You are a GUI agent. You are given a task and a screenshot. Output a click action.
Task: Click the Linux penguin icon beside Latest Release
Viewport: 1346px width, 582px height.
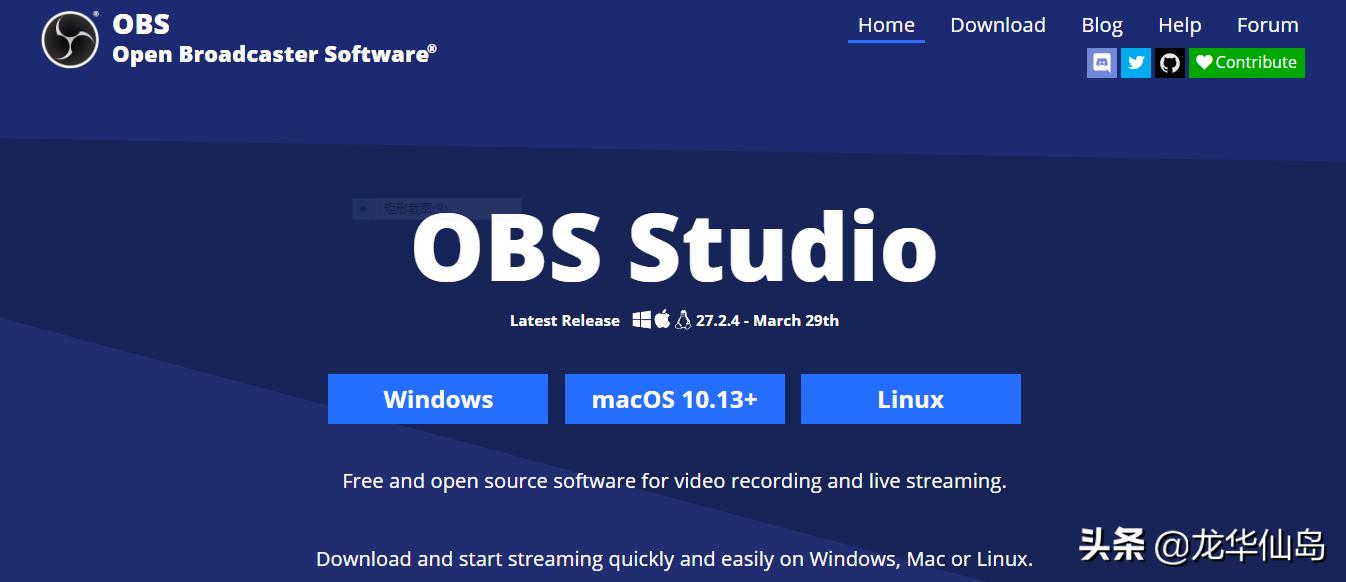[x=683, y=320]
